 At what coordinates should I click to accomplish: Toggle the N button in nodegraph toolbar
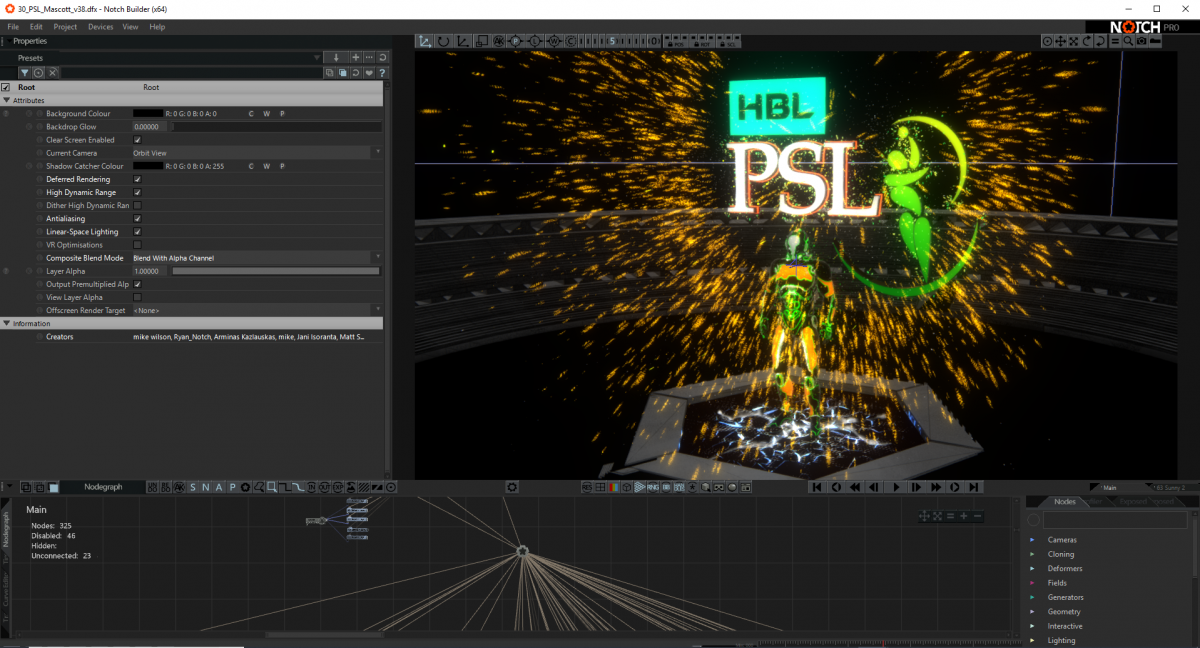(x=206, y=487)
